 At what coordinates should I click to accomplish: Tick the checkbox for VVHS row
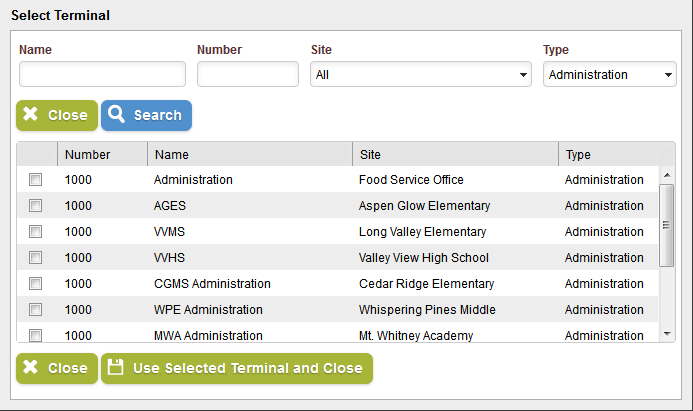[35, 258]
